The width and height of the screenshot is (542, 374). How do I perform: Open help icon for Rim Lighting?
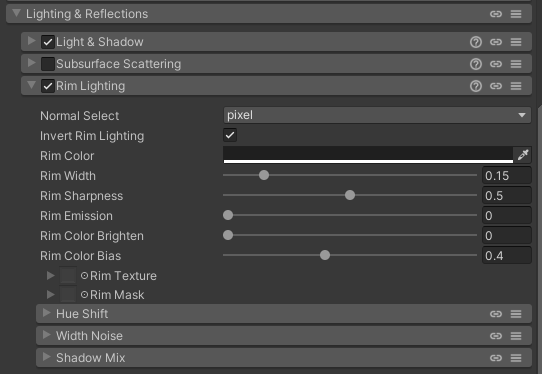coord(476,86)
